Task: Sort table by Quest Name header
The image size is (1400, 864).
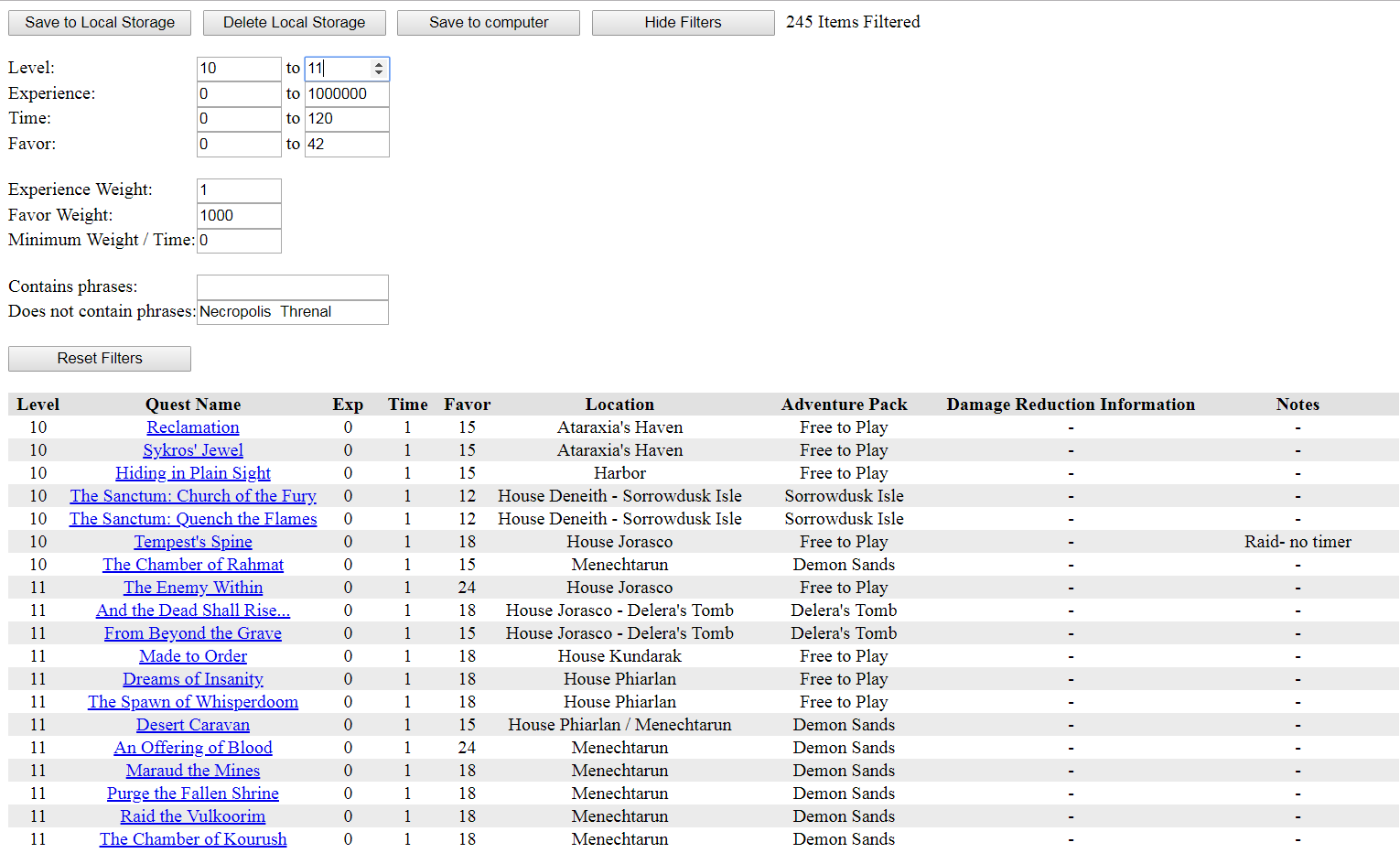Action: pos(193,405)
